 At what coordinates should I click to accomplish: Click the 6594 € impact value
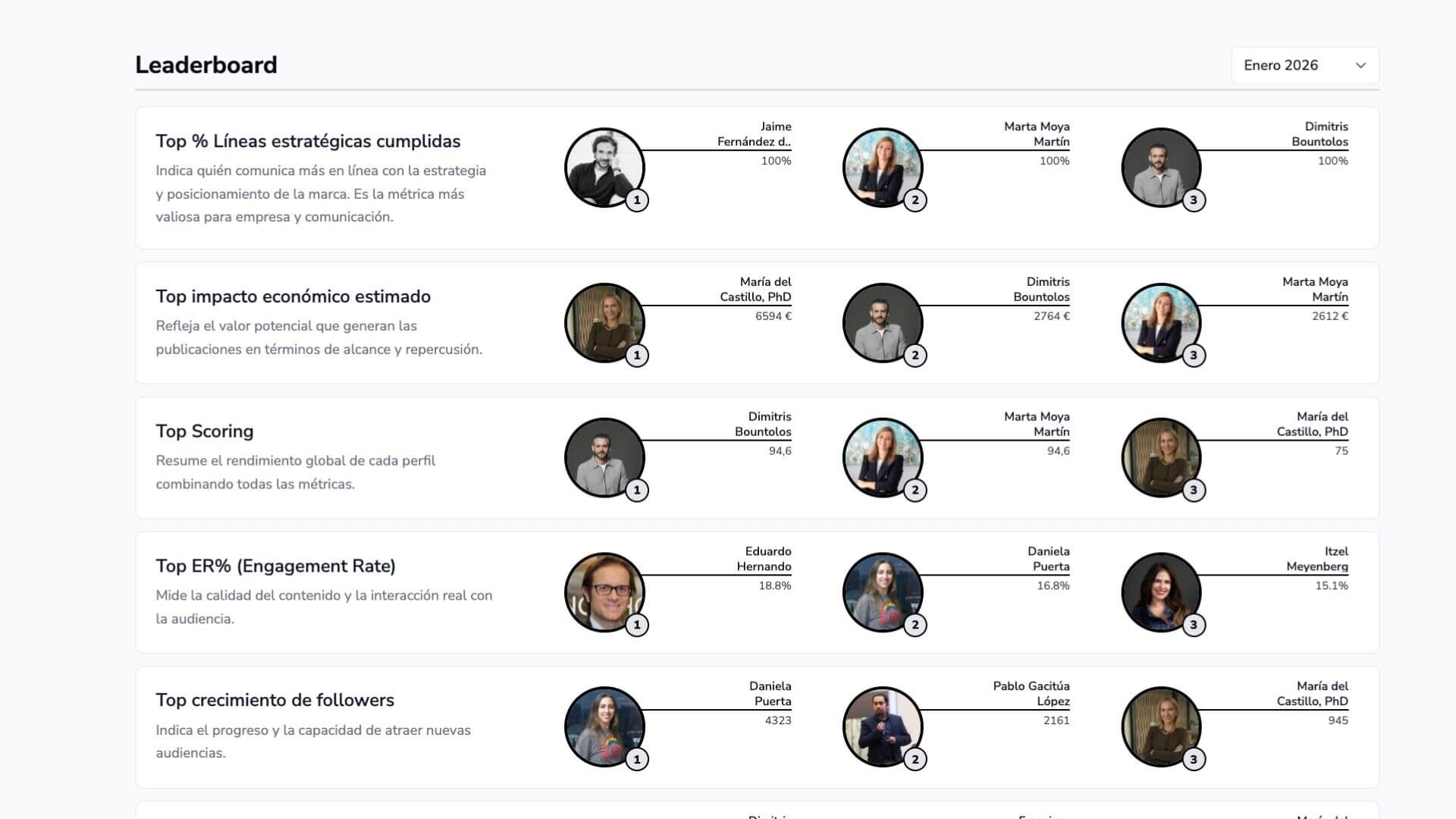(x=773, y=316)
